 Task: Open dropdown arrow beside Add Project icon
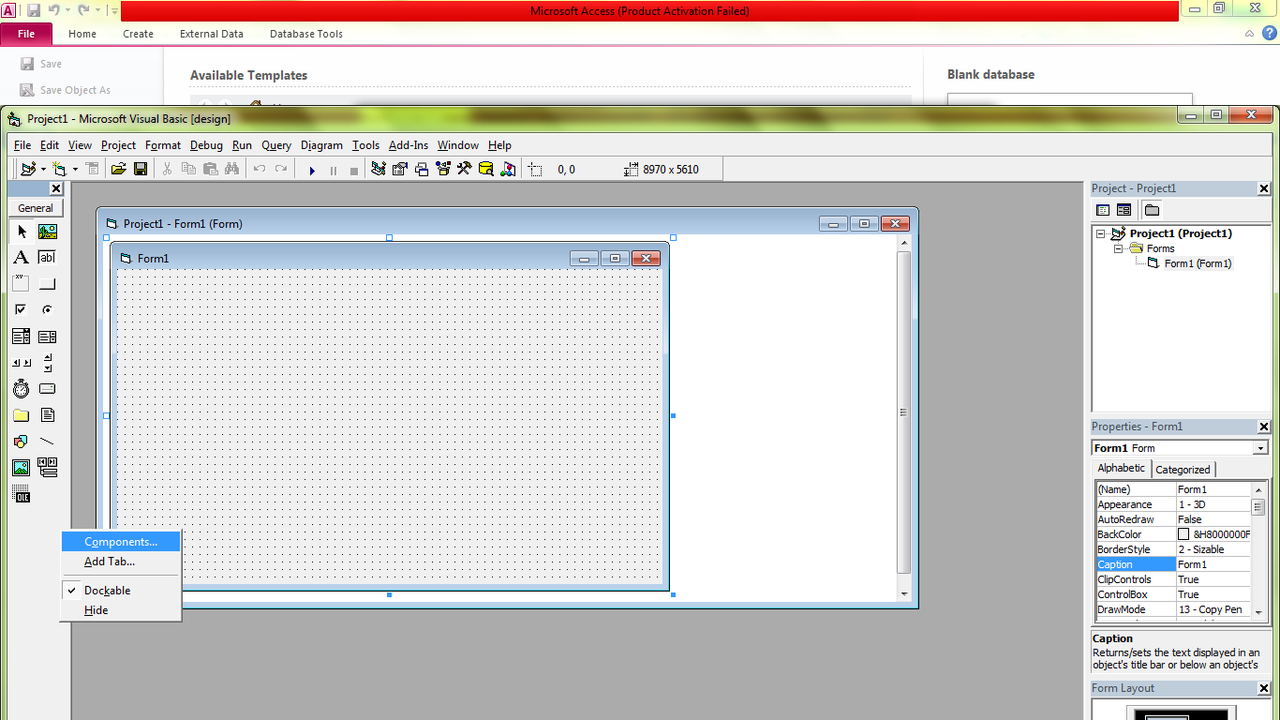[x=43, y=170]
